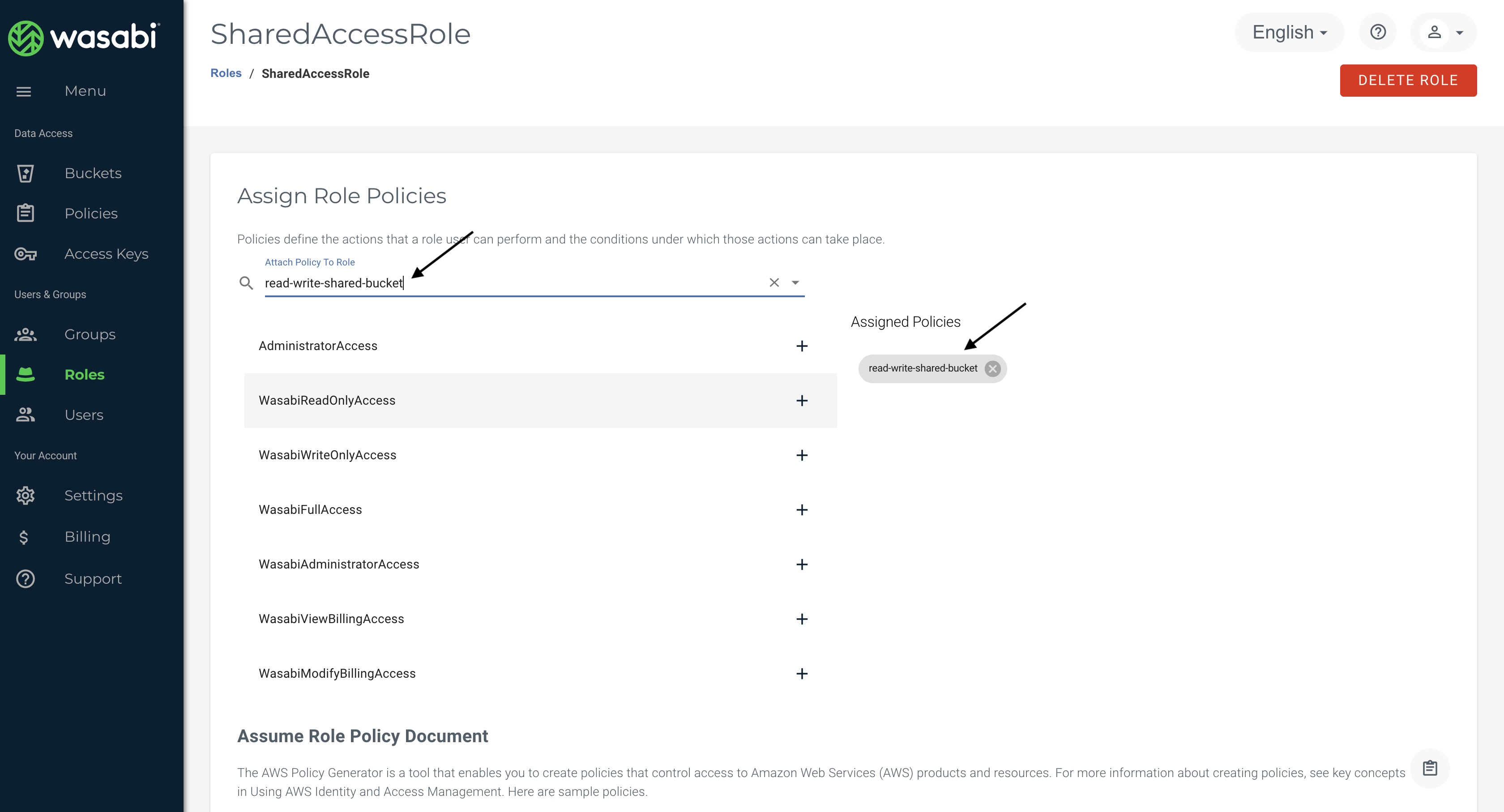
Task: Open Access Keys via the key icon
Action: [x=25, y=254]
